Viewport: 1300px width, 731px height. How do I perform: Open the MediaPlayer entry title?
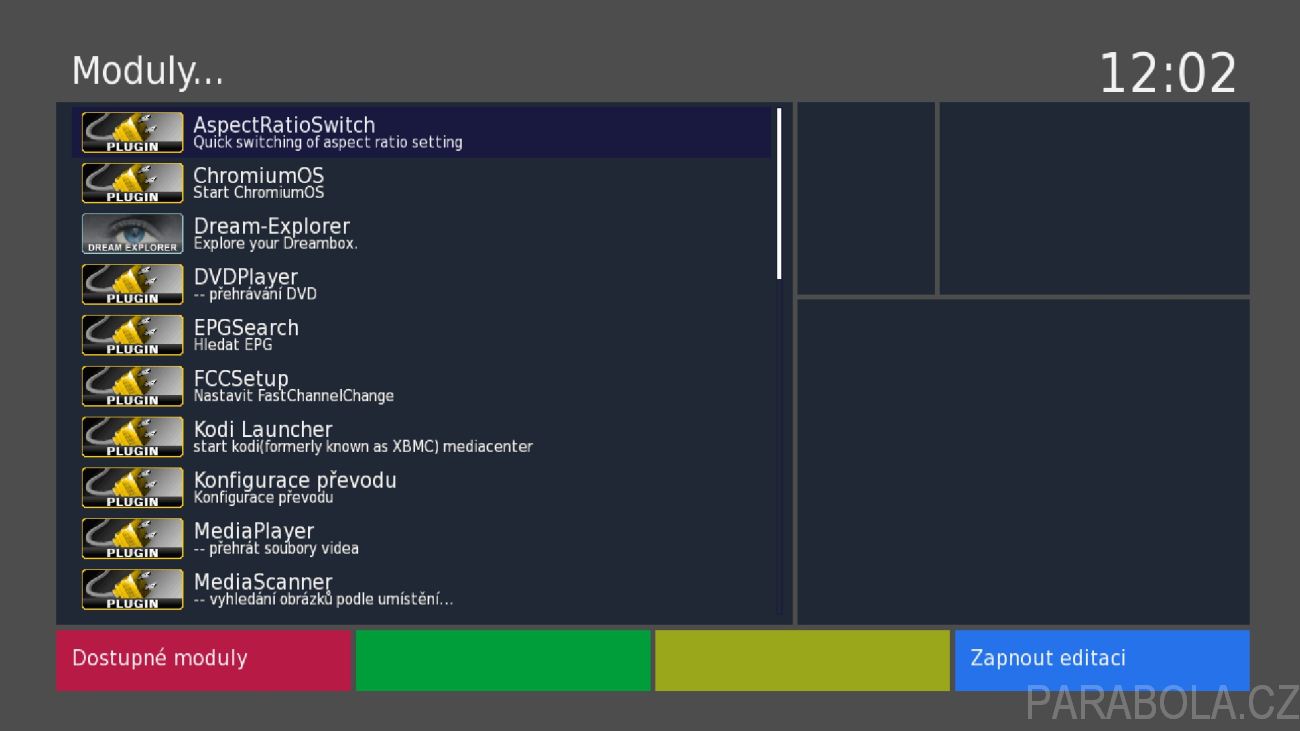click(x=254, y=531)
